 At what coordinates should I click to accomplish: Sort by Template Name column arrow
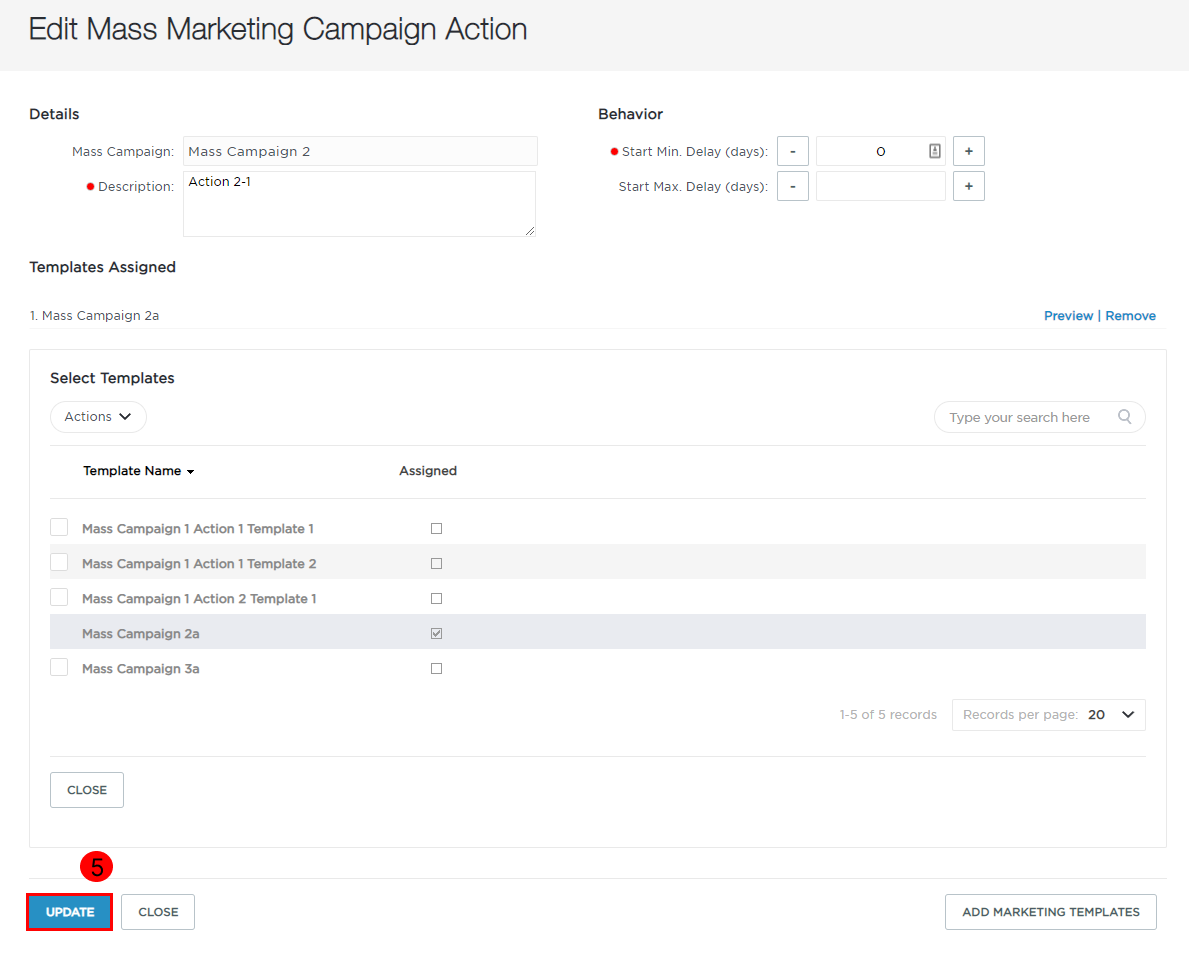pyautogui.click(x=190, y=472)
